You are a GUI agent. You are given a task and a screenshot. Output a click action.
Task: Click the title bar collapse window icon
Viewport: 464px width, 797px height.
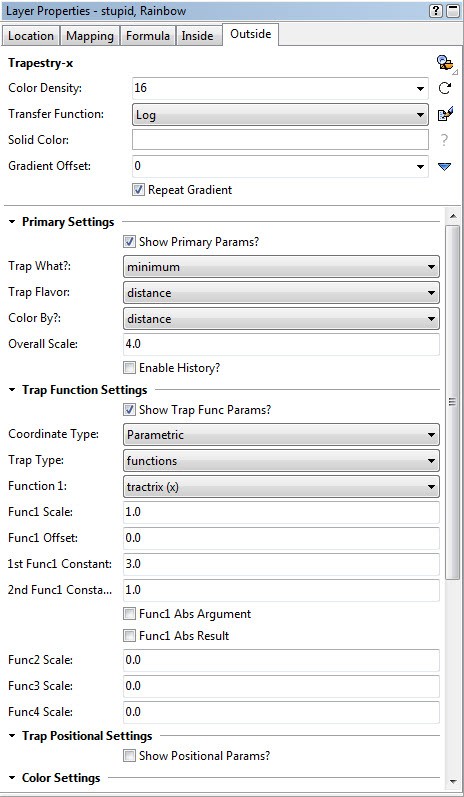click(453, 11)
